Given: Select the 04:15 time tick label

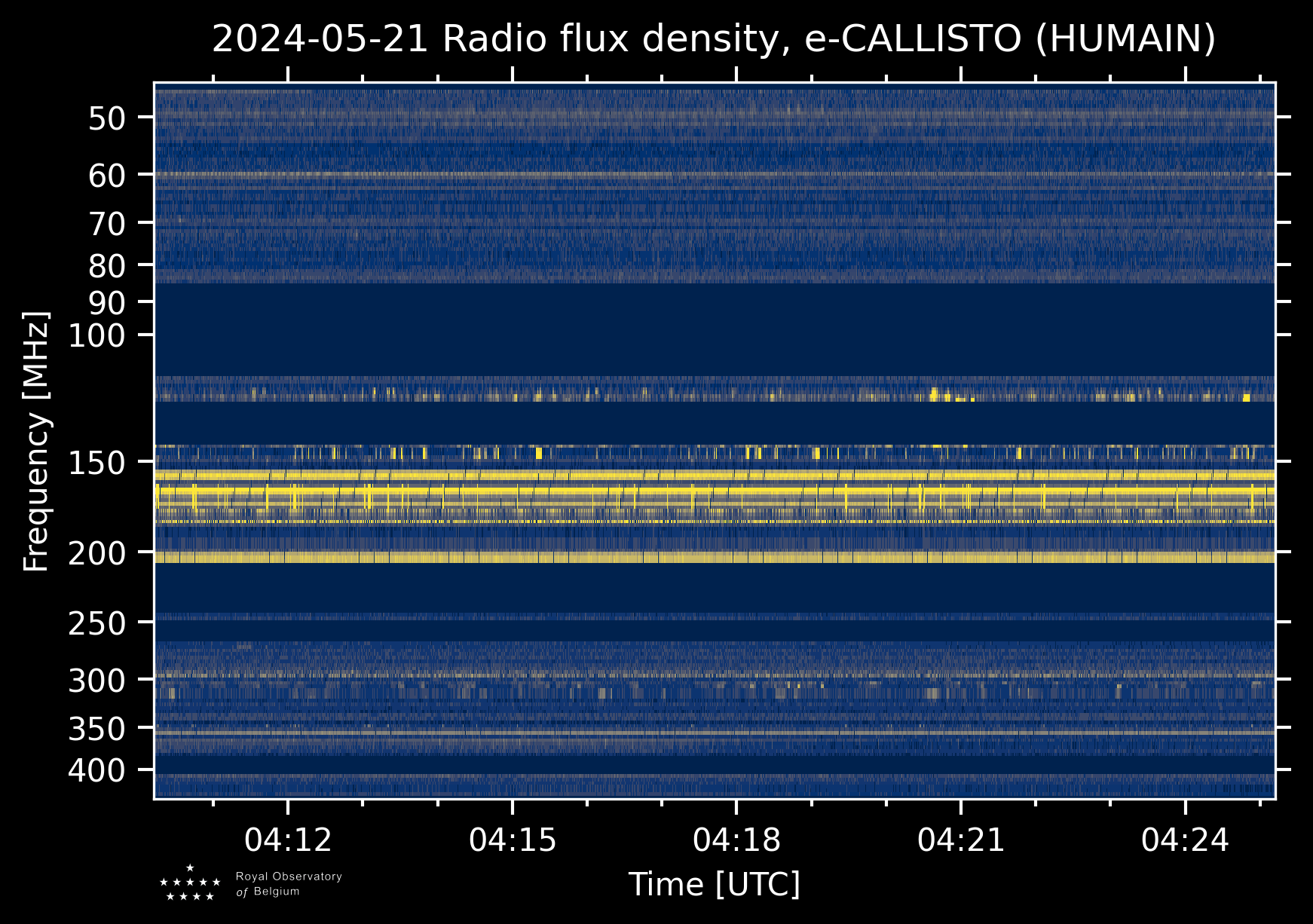Looking at the screenshot, I should (x=513, y=840).
